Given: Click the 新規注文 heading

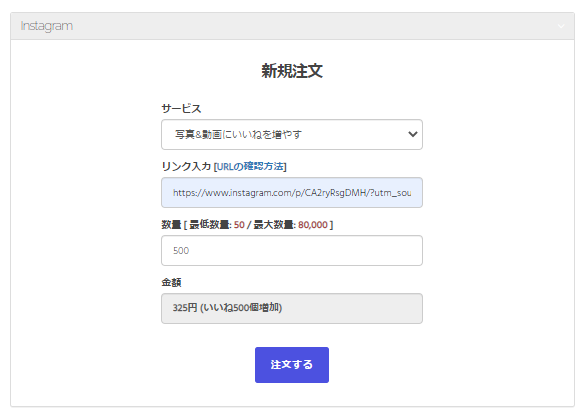Looking at the screenshot, I should coord(292,71).
